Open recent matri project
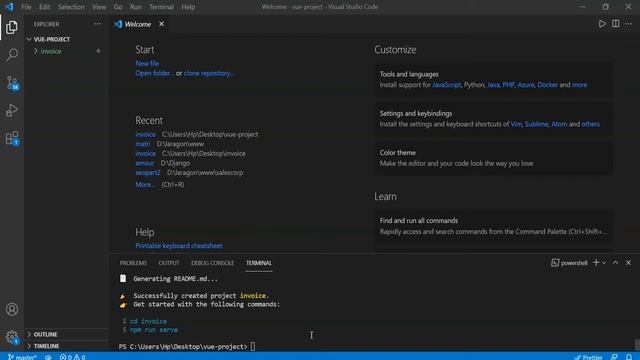This screenshot has height=360, width=640. tap(143, 144)
